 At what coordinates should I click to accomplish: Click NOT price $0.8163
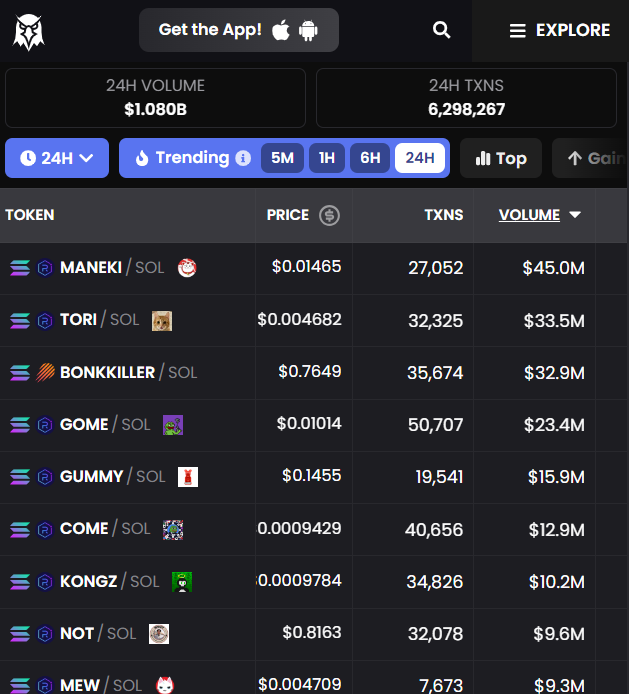[312, 632]
